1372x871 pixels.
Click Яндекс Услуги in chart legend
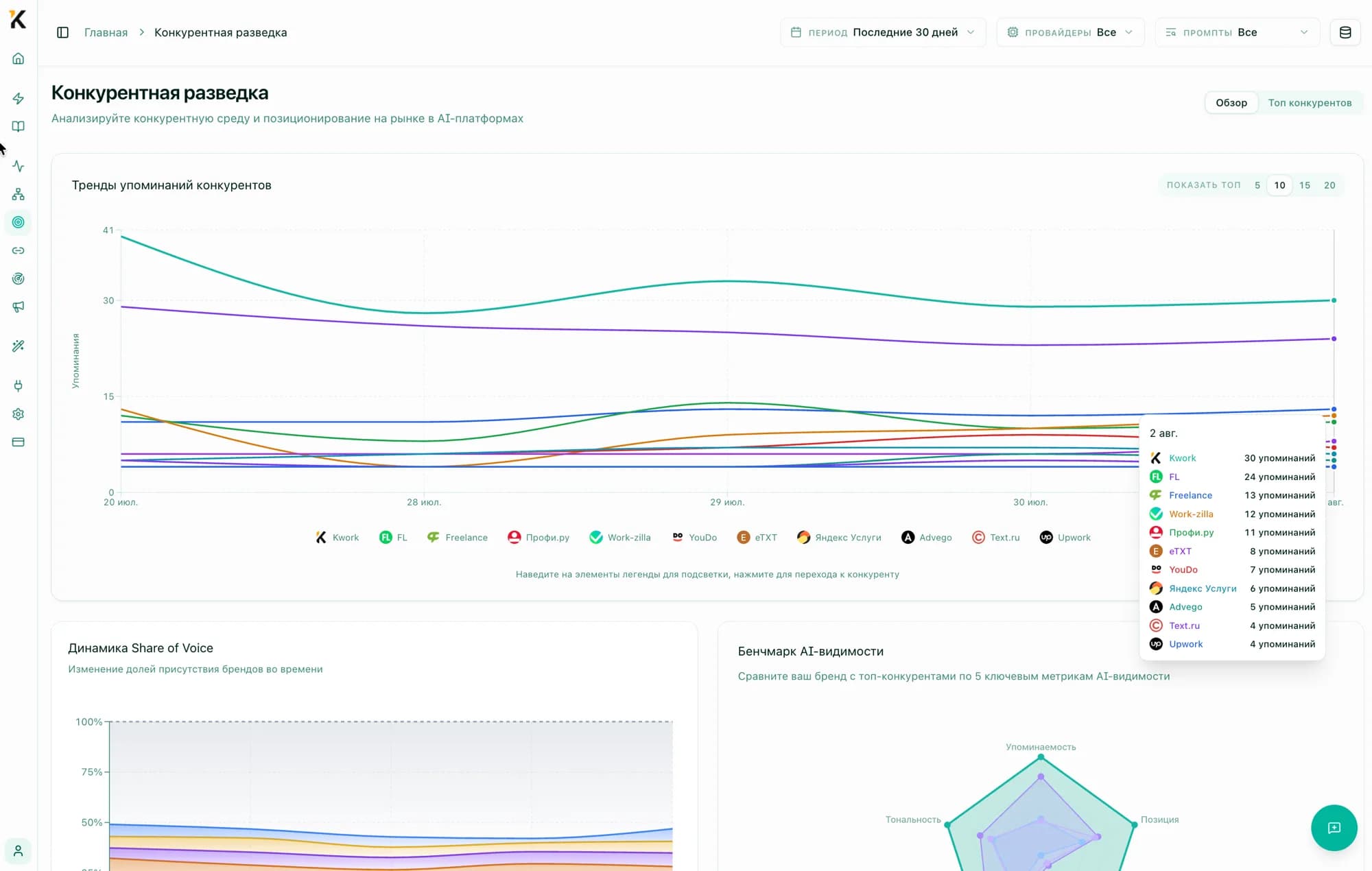(x=839, y=538)
